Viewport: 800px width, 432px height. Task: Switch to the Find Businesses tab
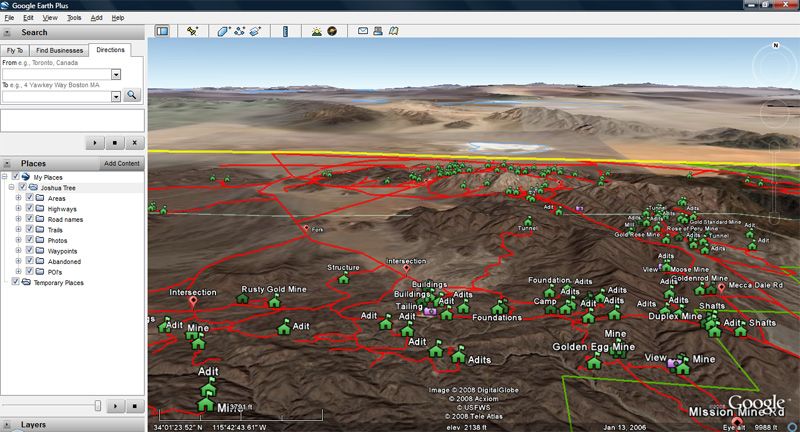[59, 50]
